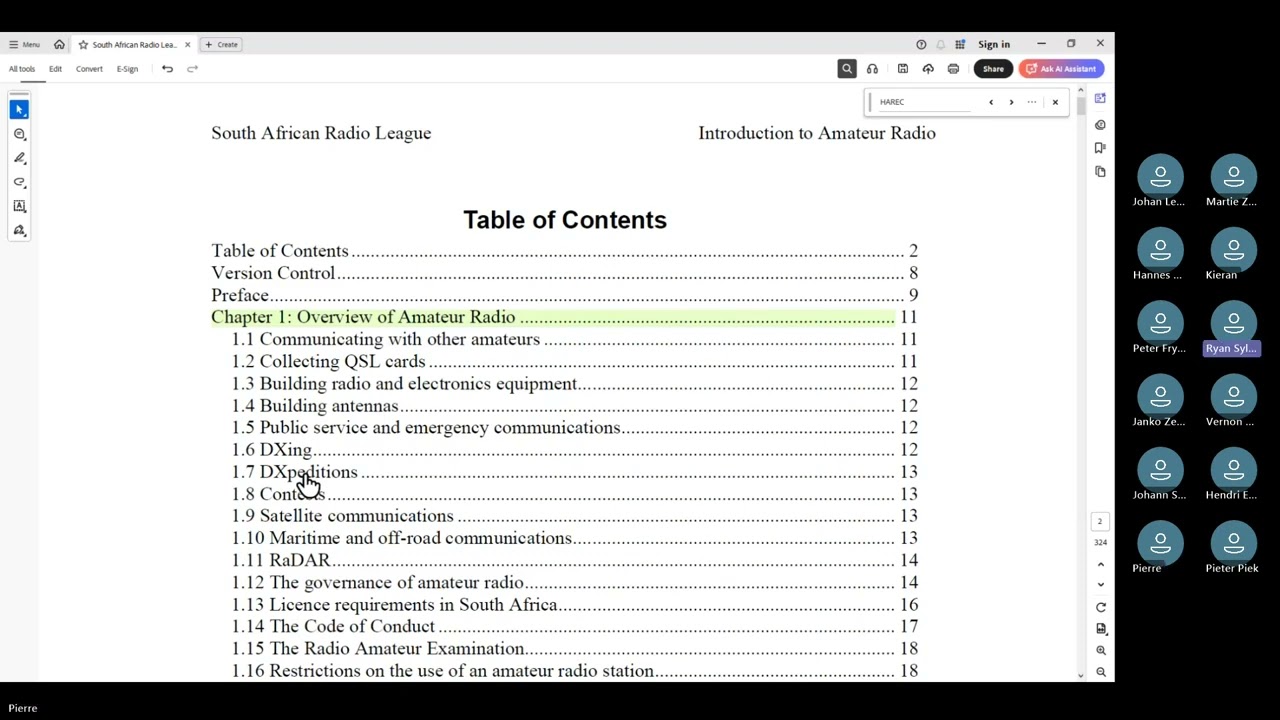Open the help question mark icon

tap(921, 44)
